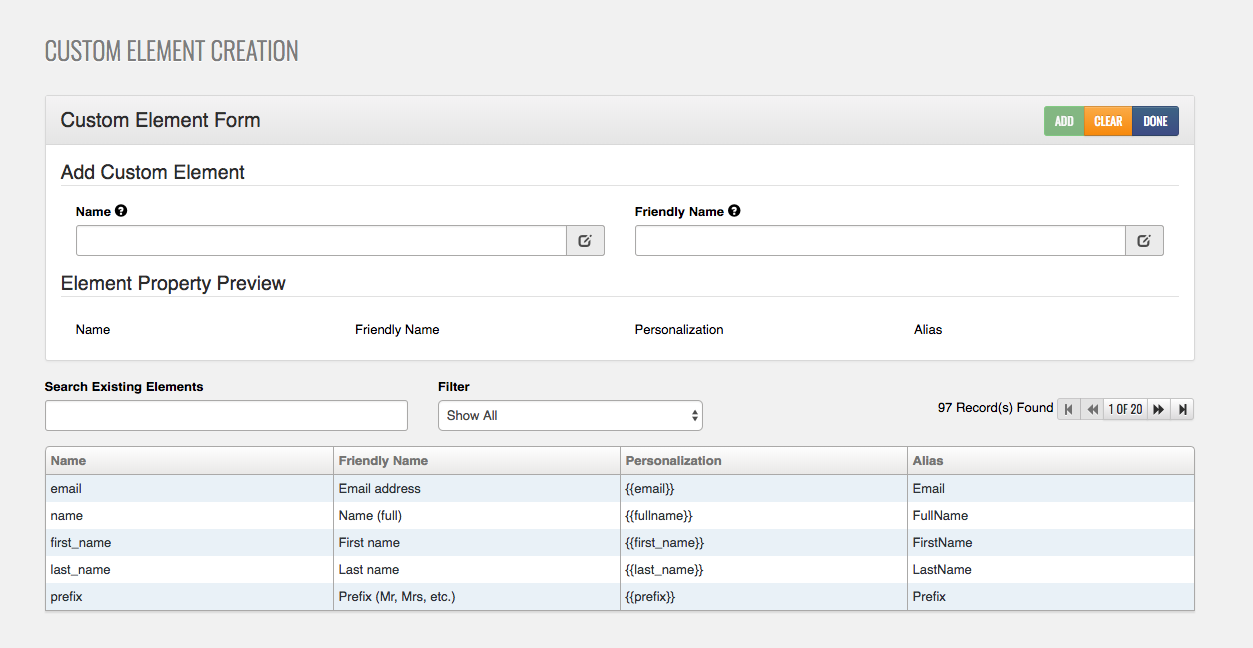Advance to the next page of records
This screenshot has width=1253, height=648.
tap(1158, 409)
